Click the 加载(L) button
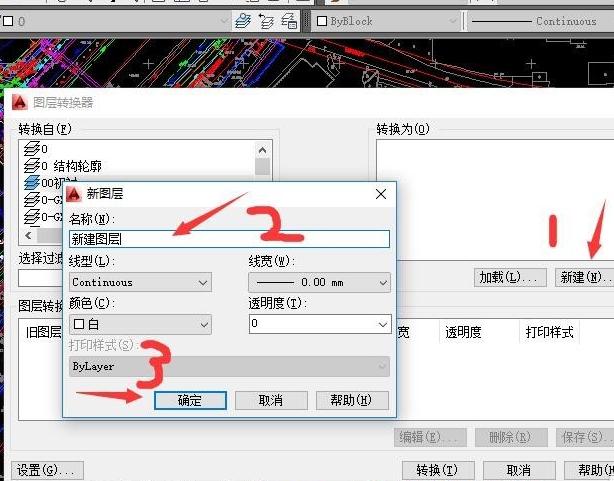 pyautogui.click(x=510, y=277)
